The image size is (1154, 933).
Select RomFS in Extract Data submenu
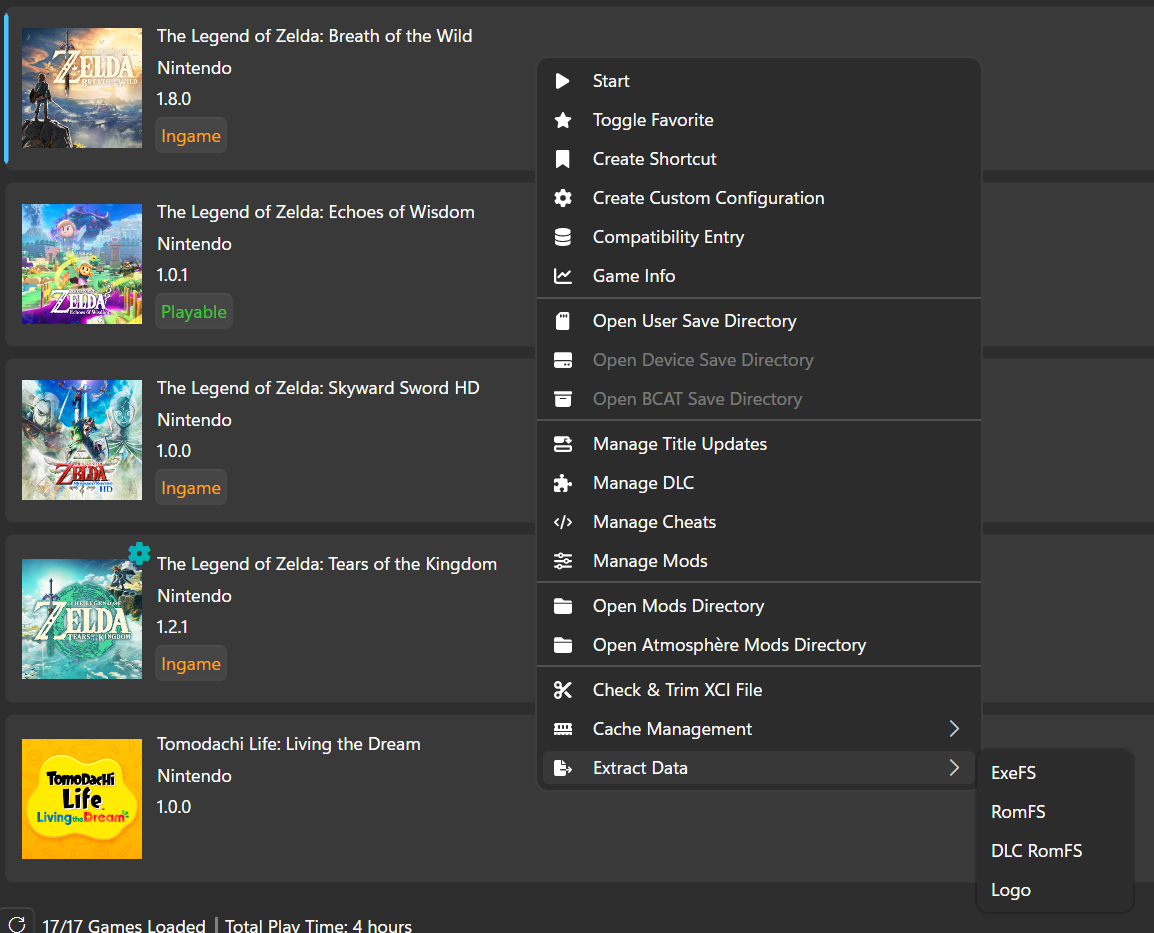pyautogui.click(x=1054, y=812)
